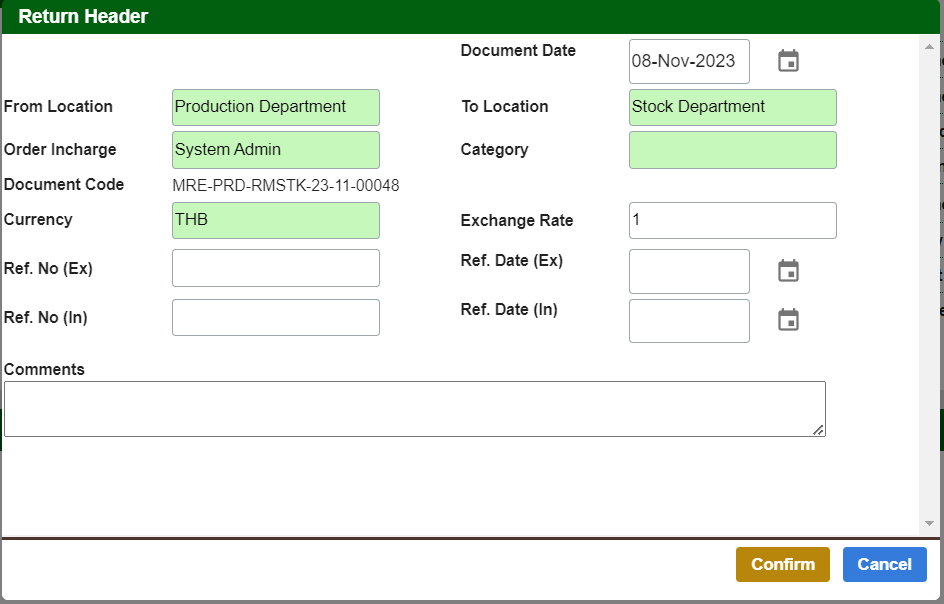Click the scrollbar down arrow
The height and width of the screenshot is (604, 944).
pyautogui.click(x=929, y=523)
